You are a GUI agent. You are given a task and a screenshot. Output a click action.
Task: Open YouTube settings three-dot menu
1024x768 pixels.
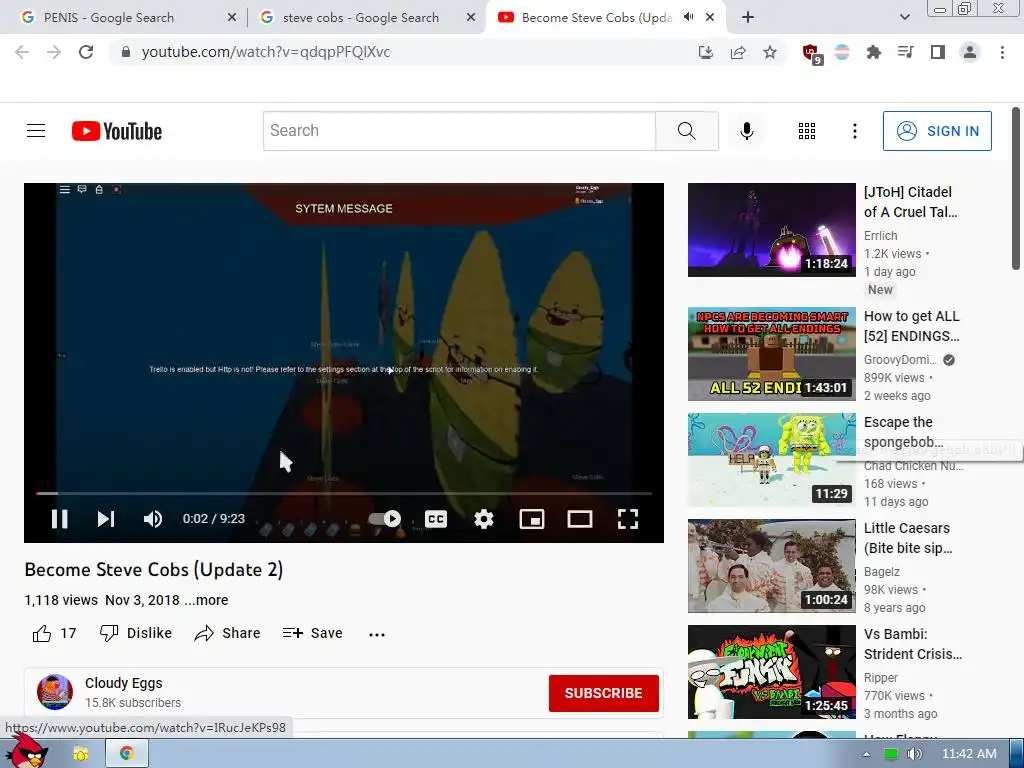click(854, 131)
